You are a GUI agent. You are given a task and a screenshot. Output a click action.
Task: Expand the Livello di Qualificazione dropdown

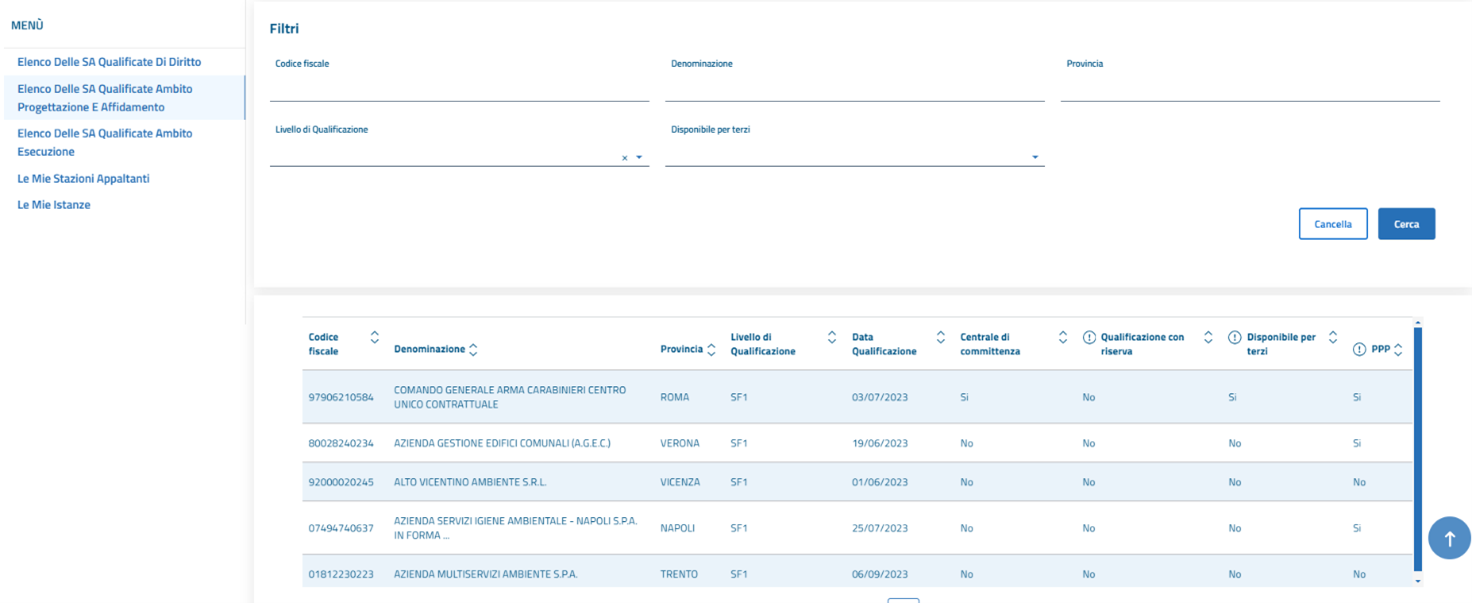coord(639,158)
